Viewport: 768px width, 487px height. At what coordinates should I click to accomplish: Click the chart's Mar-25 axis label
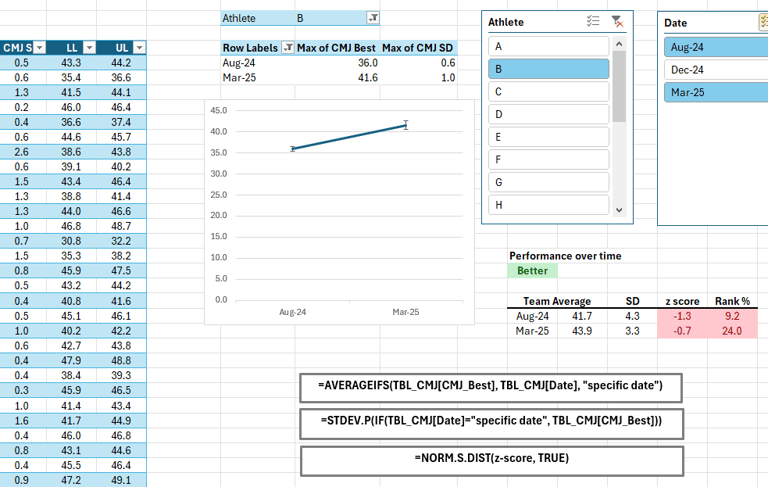406,312
